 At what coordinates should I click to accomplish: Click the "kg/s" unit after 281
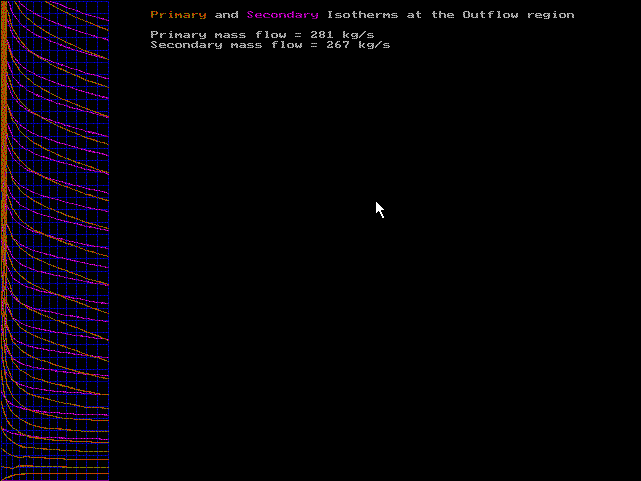358,35
